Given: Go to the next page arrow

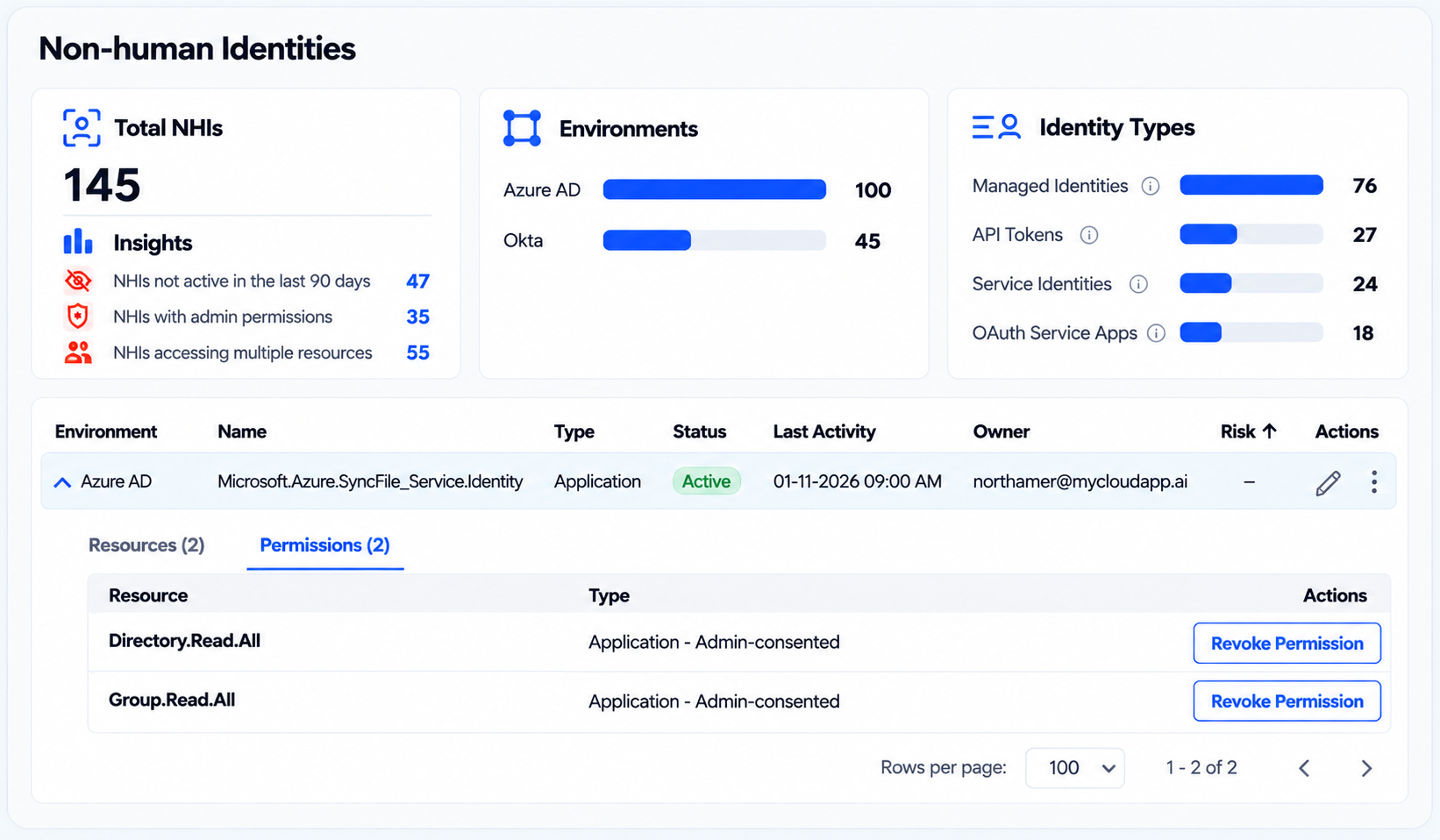Looking at the screenshot, I should [x=1366, y=768].
